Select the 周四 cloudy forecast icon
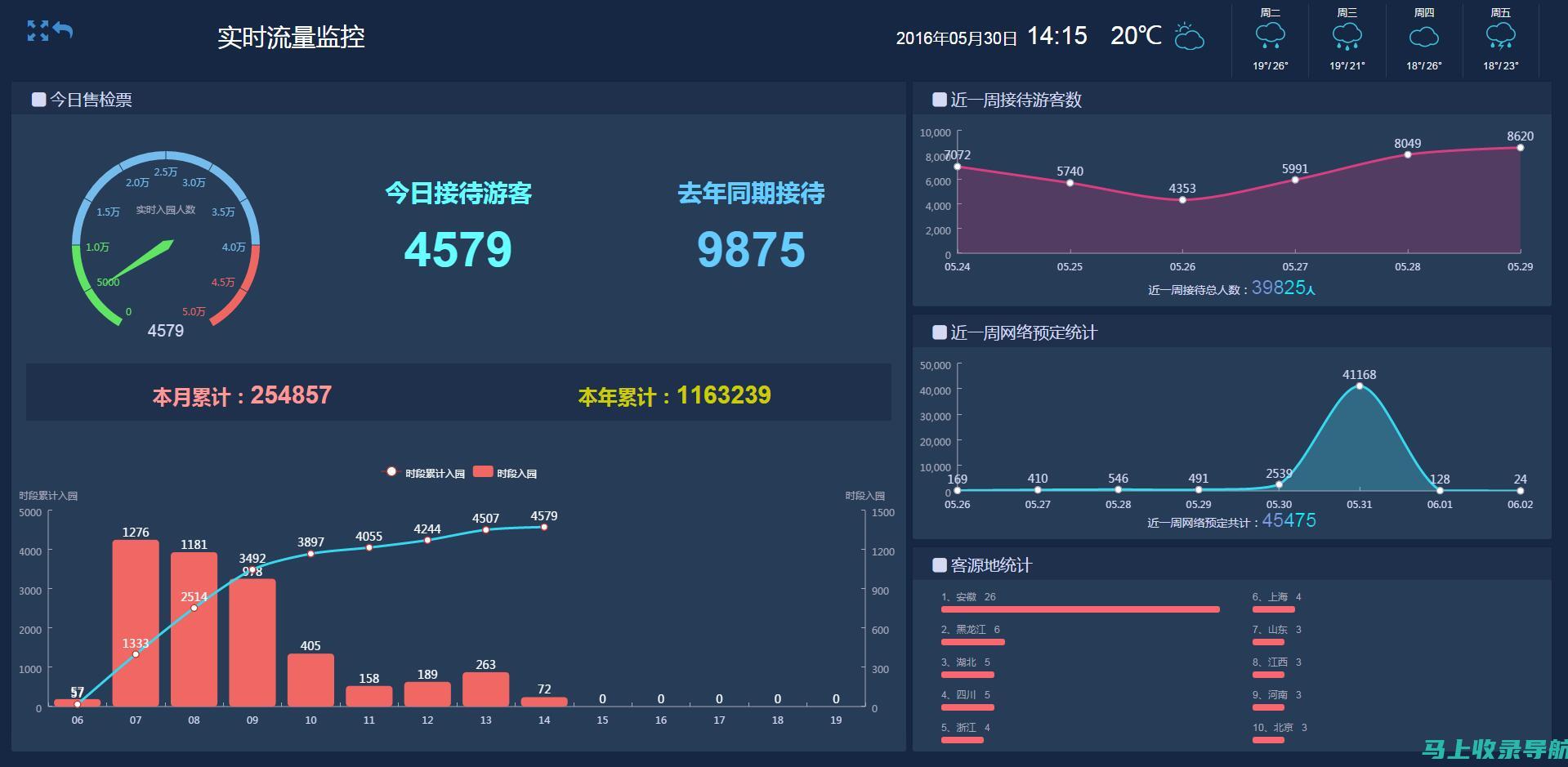Screen dimensions: 1568x767 click(1423, 37)
